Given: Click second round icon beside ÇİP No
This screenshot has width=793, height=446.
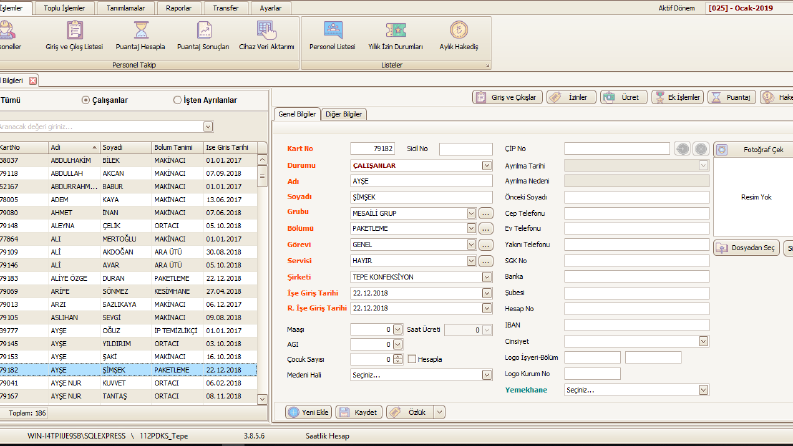Looking at the screenshot, I should pos(701,149).
